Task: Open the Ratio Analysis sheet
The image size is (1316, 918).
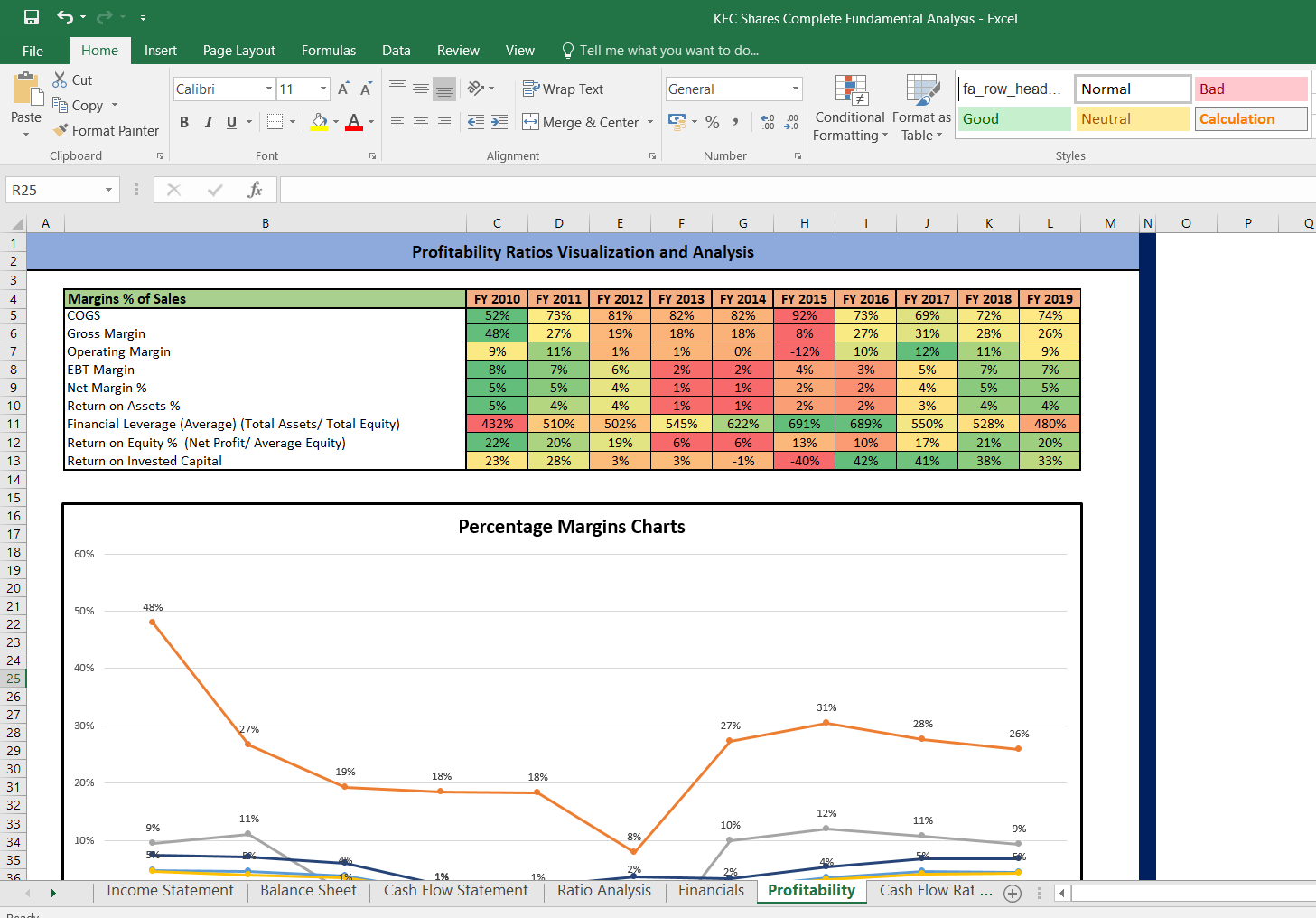Action: tap(604, 891)
